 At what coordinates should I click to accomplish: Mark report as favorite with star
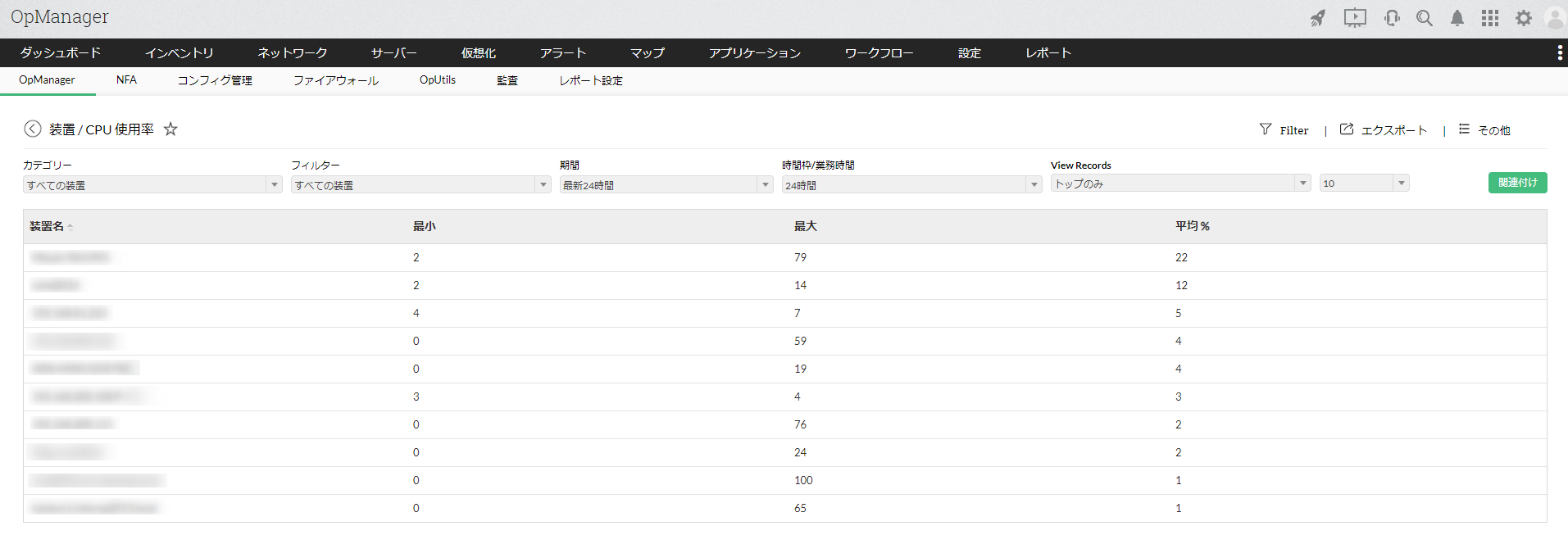(170, 129)
